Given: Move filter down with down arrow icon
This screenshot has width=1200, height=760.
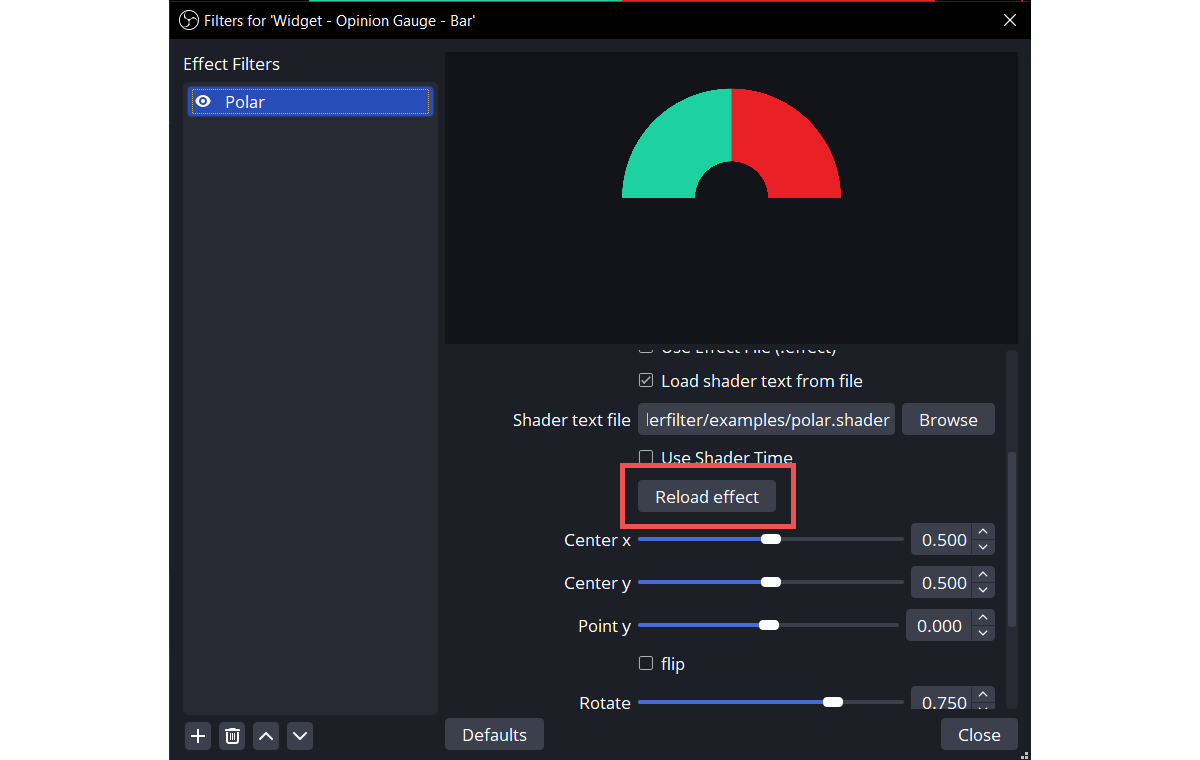Looking at the screenshot, I should point(300,736).
